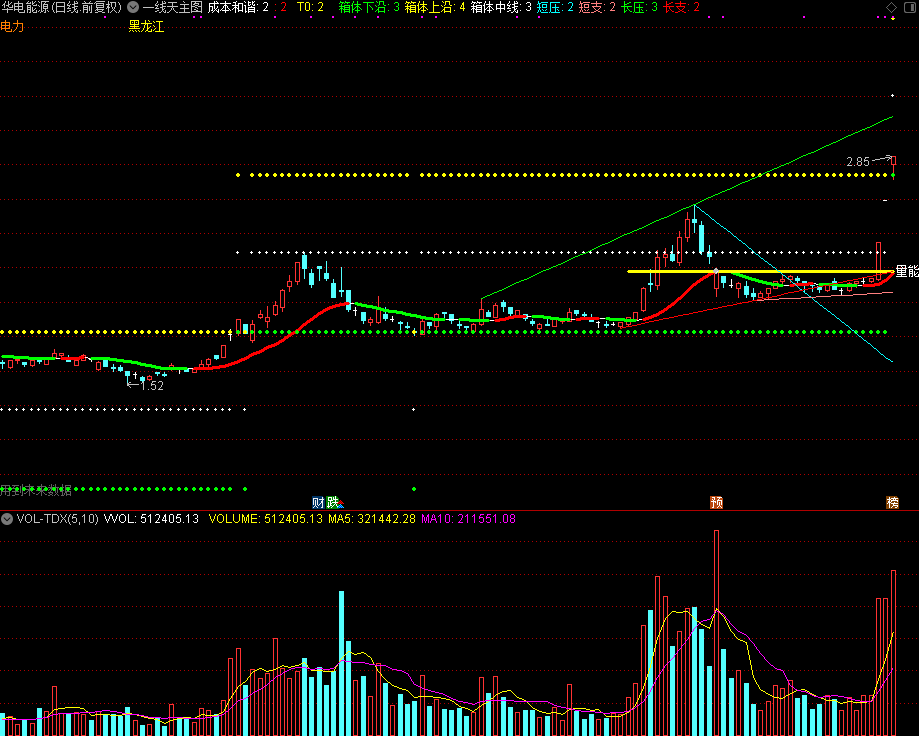Screen dimensions: 919x736
Task: Click the 用到未来数据 warning text
Action: pyautogui.click(x=36, y=490)
